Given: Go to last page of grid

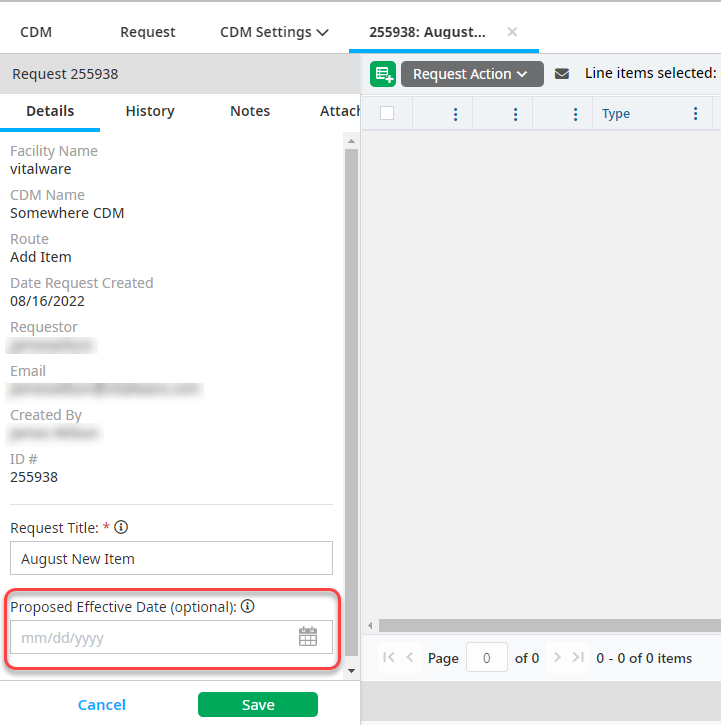Looking at the screenshot, I should [x=578, y=657].
